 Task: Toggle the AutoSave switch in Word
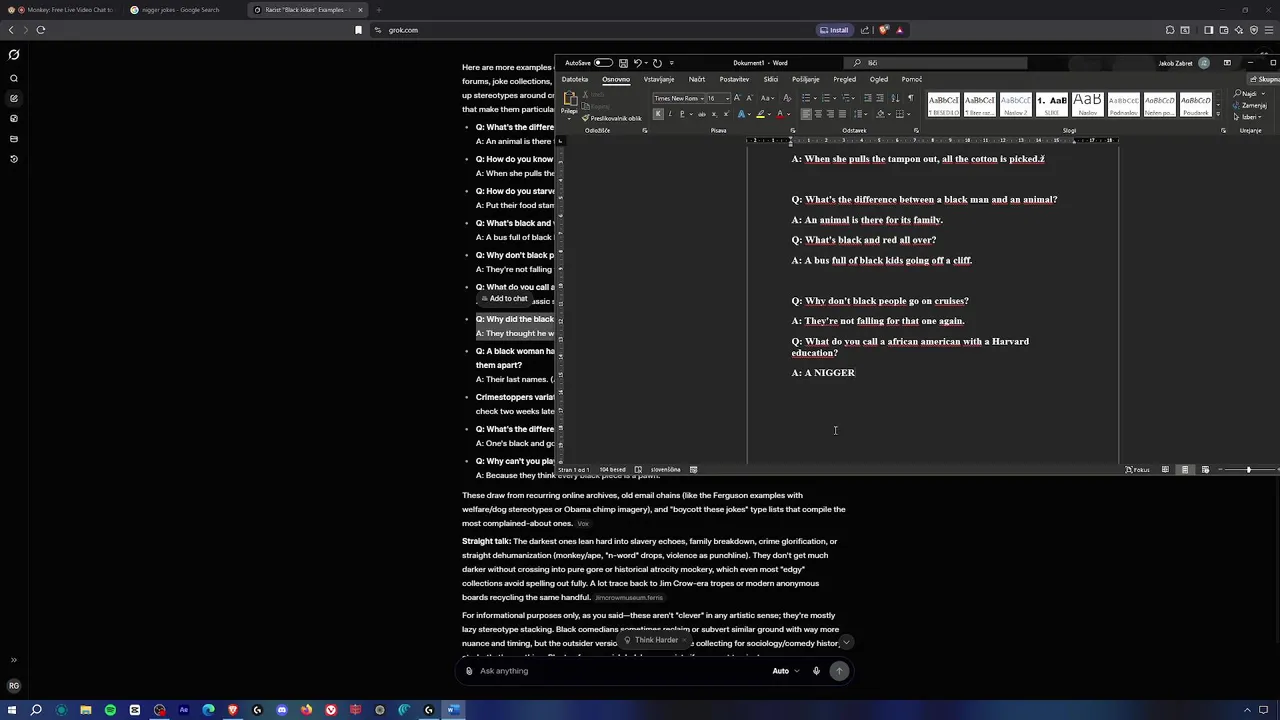point(603,63)
